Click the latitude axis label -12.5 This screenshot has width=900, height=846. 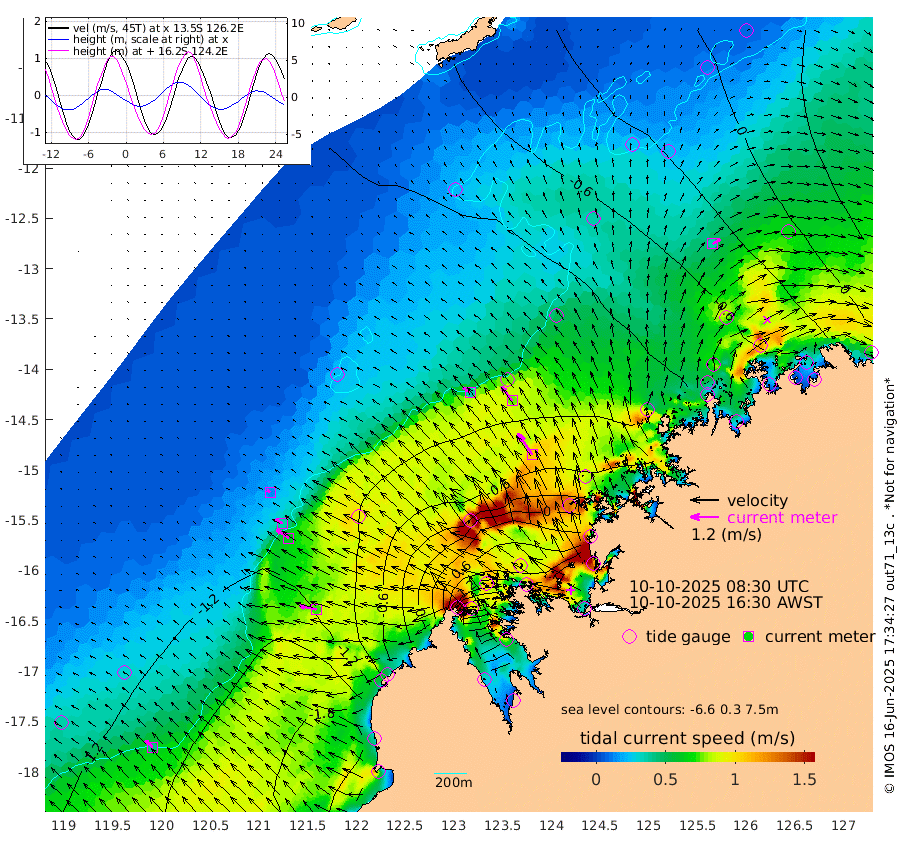[x=22, y=219]
